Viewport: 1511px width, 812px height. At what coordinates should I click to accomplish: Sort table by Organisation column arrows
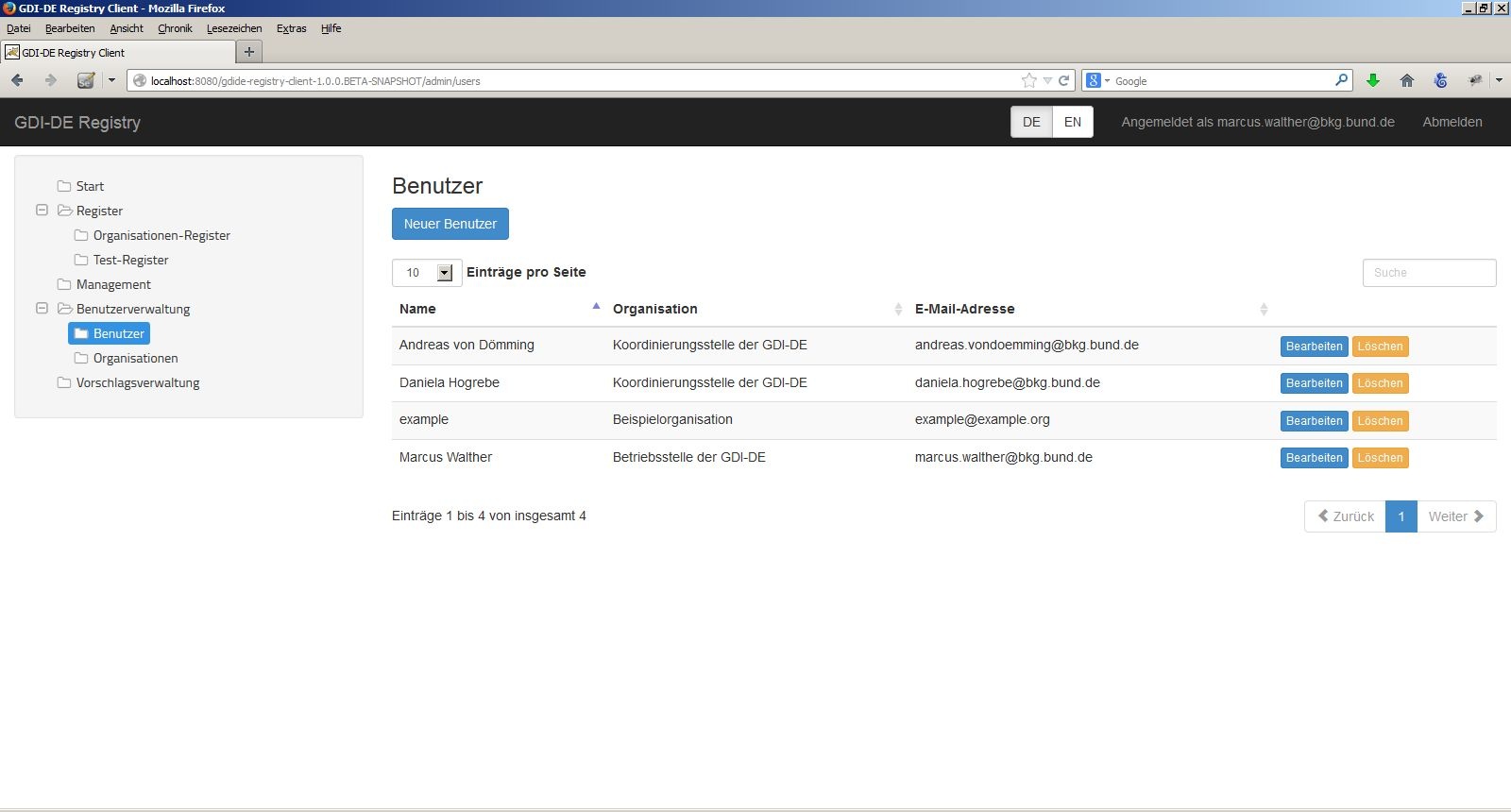(x=898, y=309)
